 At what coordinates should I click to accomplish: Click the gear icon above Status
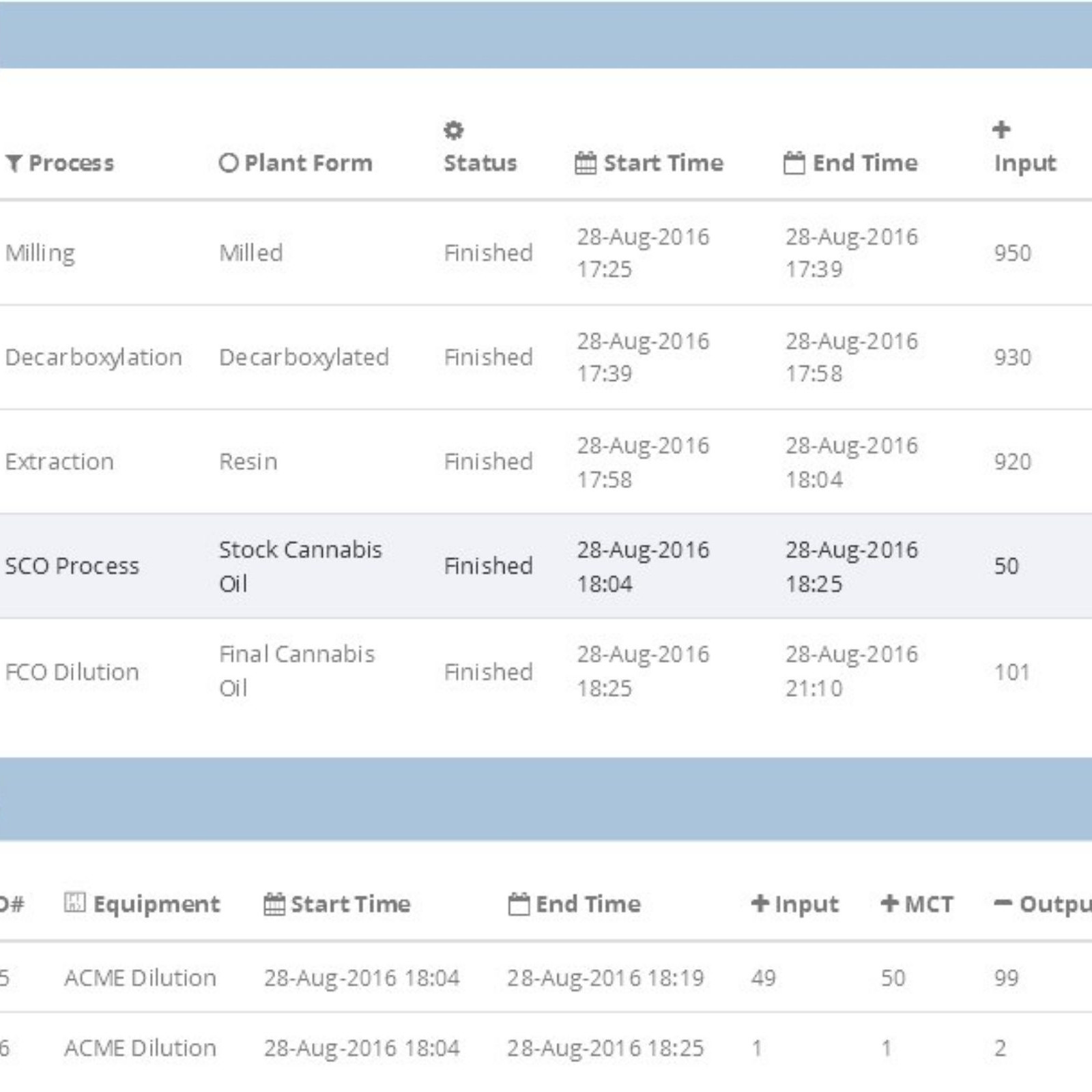pyautogui.click(x=453, y=130)
